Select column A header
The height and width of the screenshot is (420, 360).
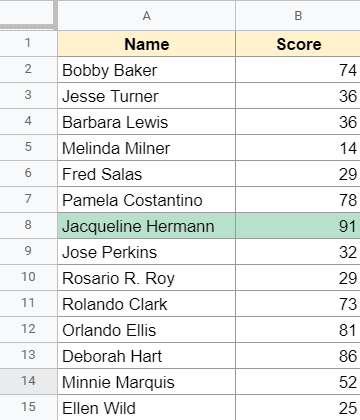146,15
